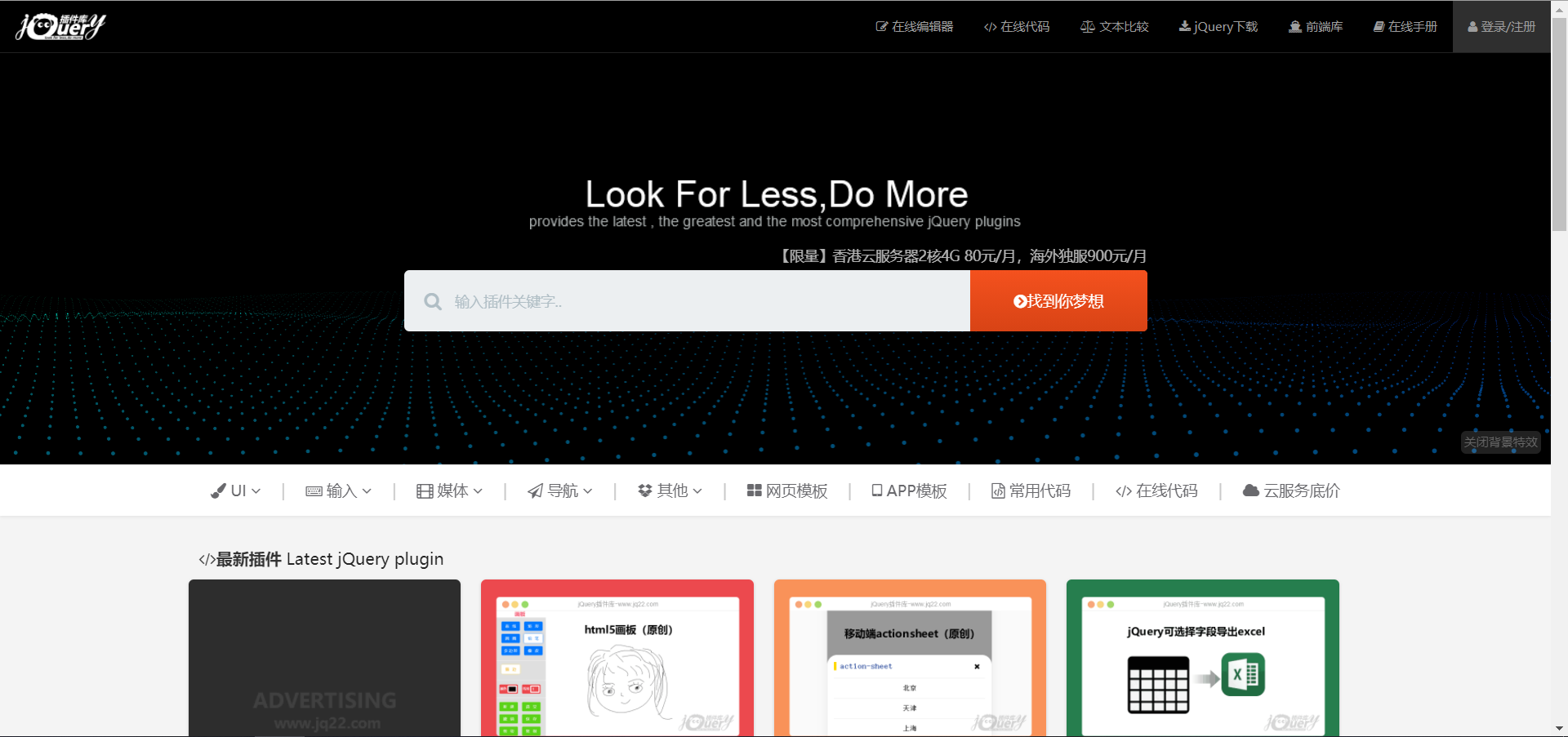Expand the 媒体 dropdown chevron
The width and height of the screenshot is (1568, 737).
[478, 491]
